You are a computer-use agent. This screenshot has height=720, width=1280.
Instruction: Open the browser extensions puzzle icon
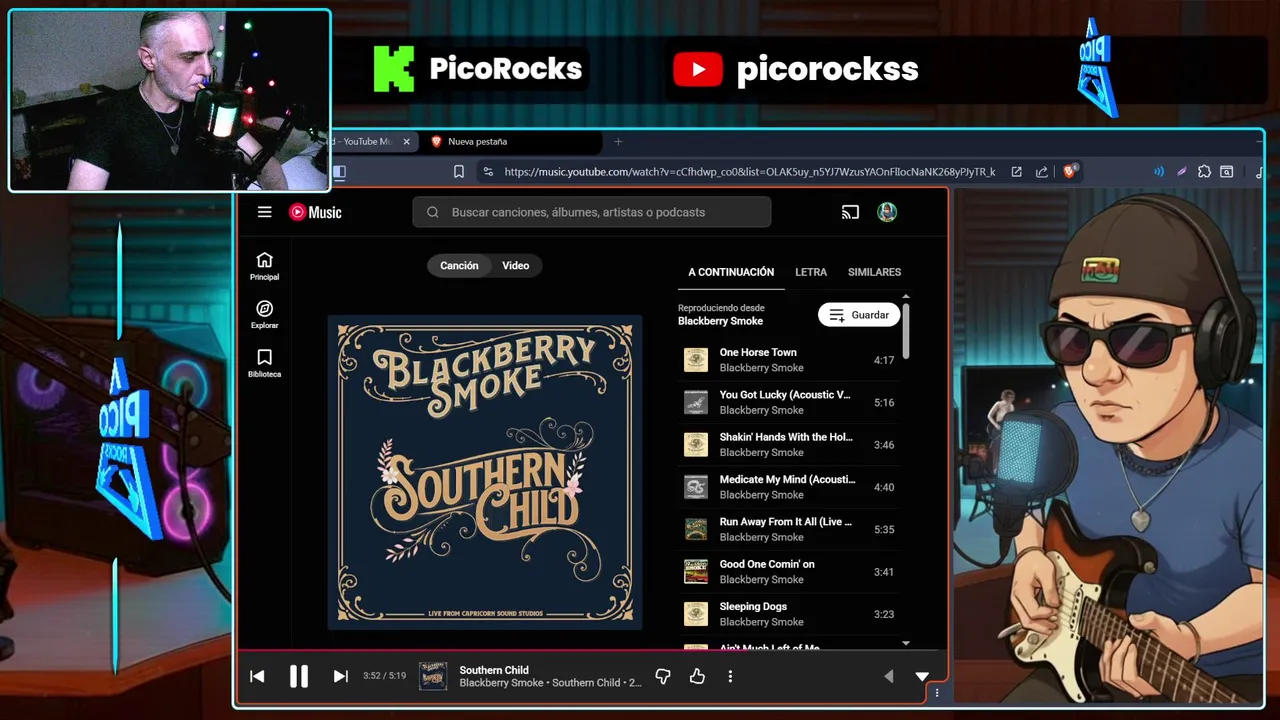(x=1204, y=171)
